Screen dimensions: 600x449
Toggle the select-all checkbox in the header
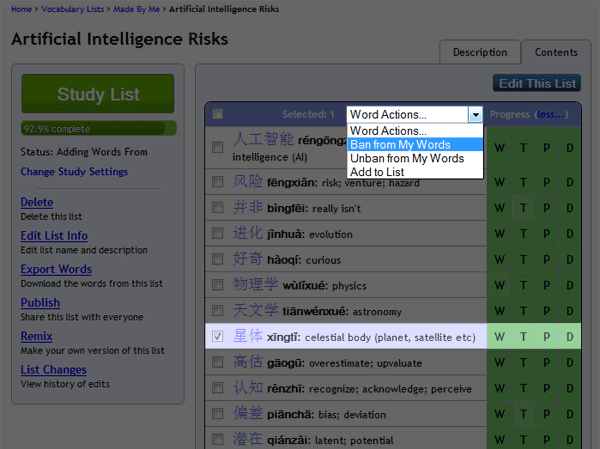[218, 114]
